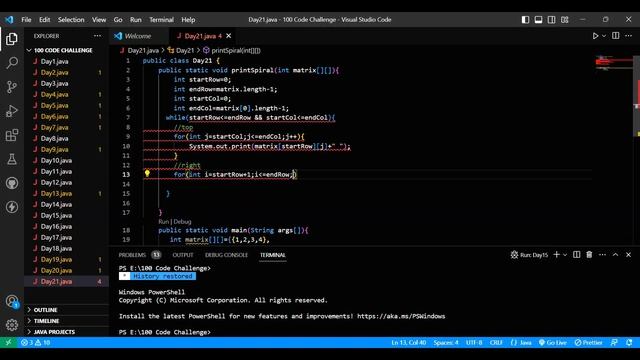Open launch profile dropdown next to plus
Image resolution: width=640 pixels, height=360 pixels.
tap(565, 255)
